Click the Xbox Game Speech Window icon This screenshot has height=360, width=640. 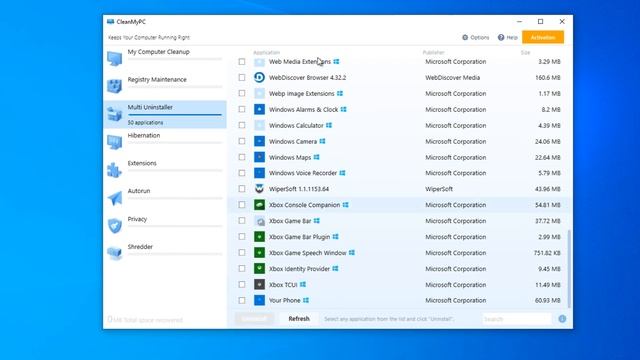coord(259,253)
